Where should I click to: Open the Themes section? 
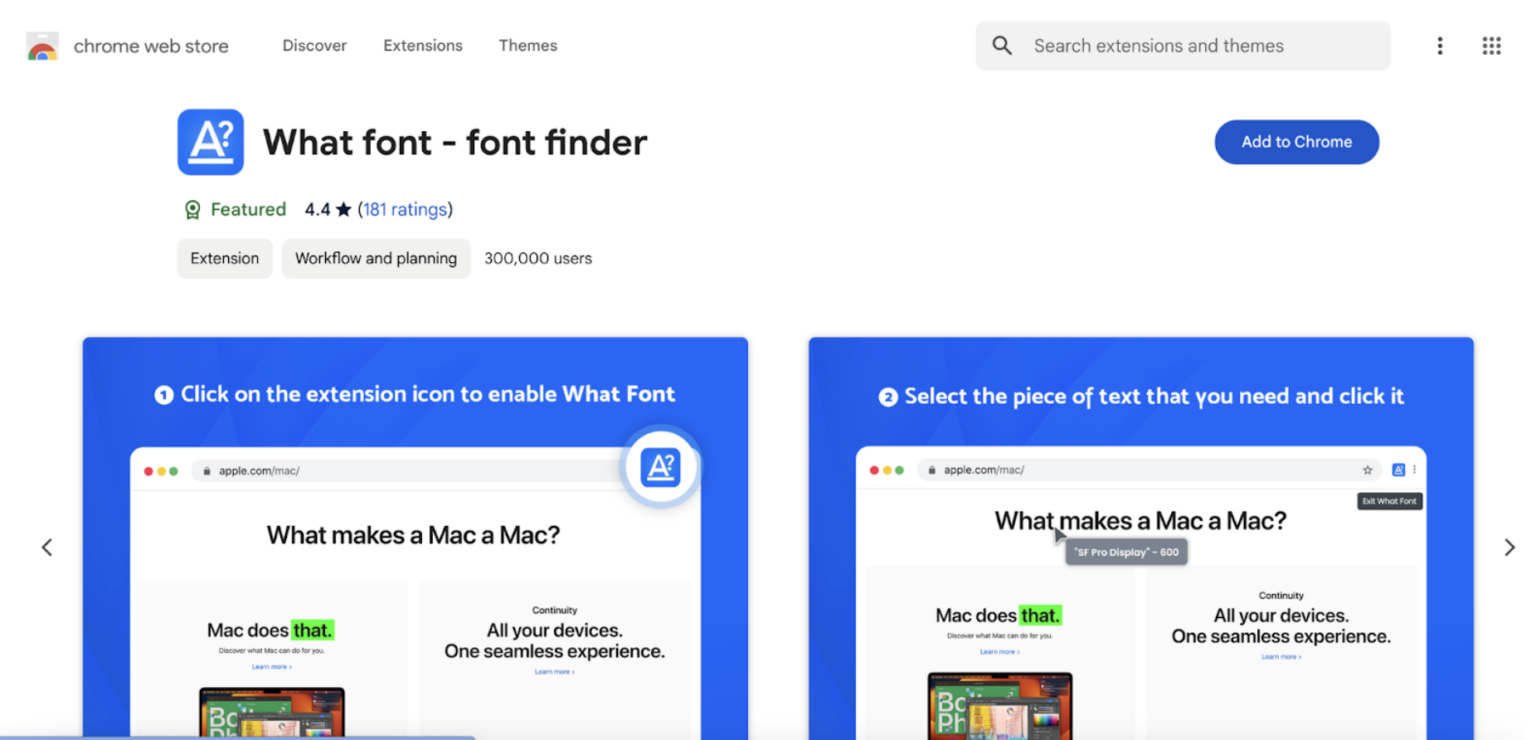pos(527,45)
